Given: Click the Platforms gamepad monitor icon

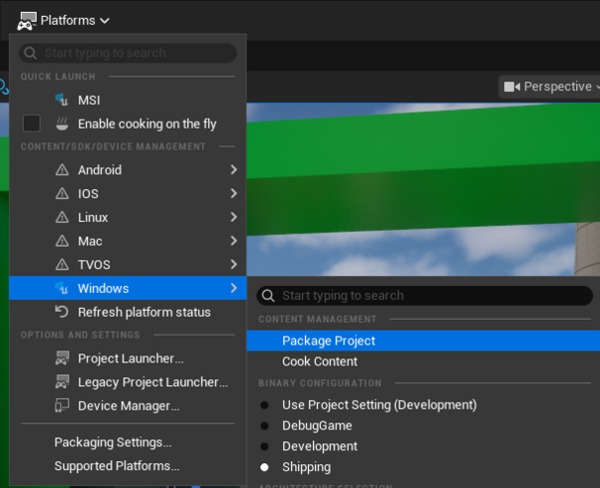Looking at the screenshot, I should [27, 21].
